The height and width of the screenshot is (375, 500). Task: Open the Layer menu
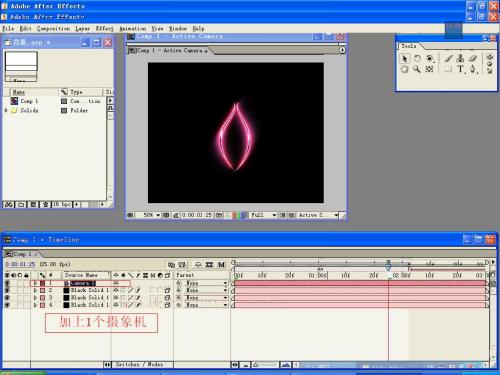coord(82,29)
